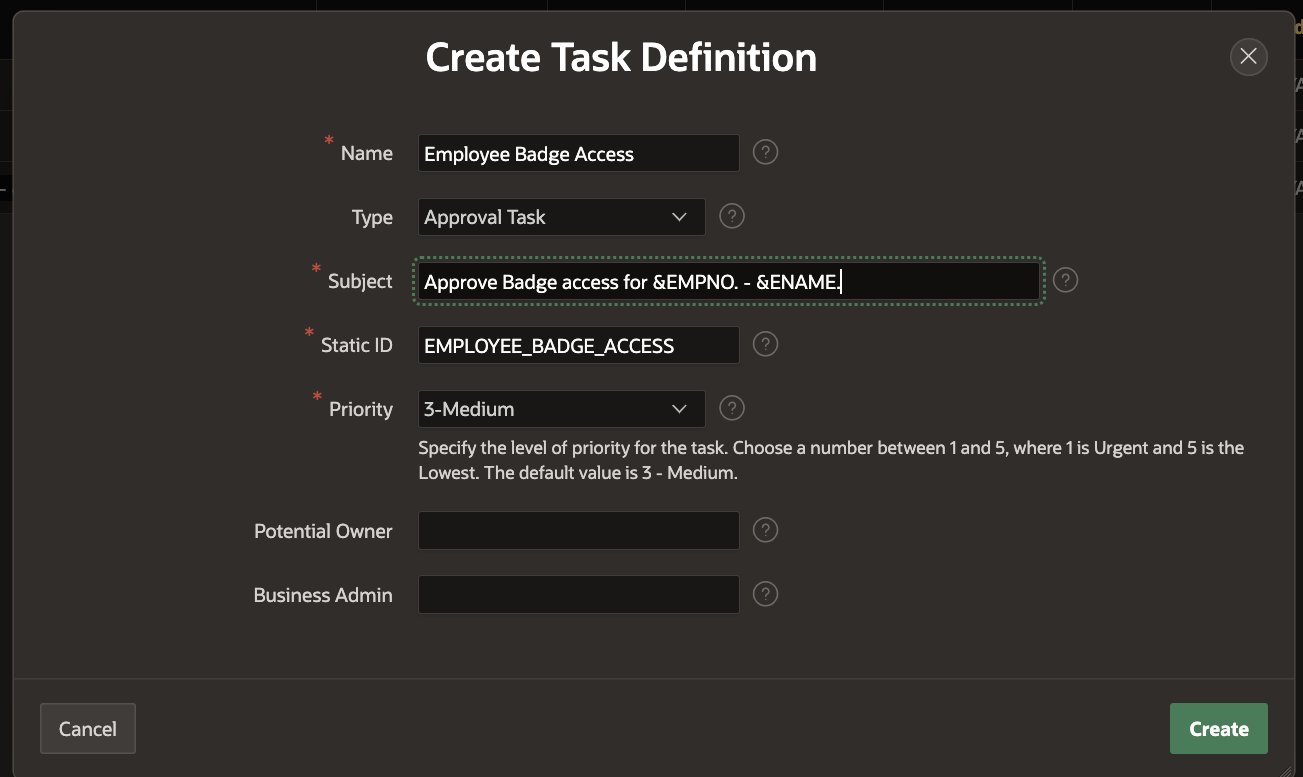Expand the Priority dropdown showing 3-Medium
This screenshot has width=1303, height=777.
(560, 409)
